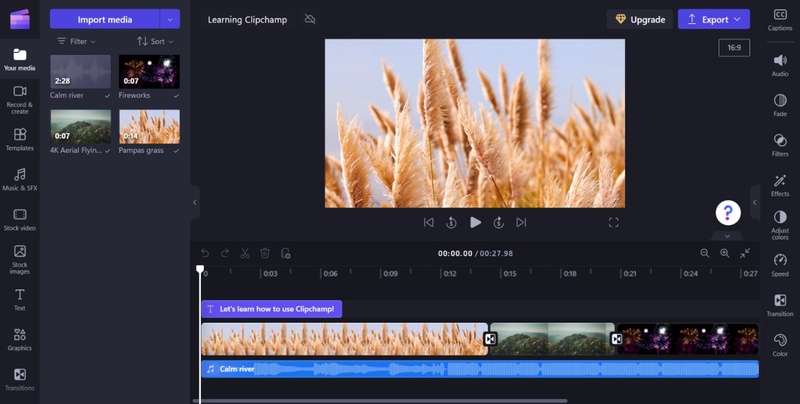This screenshot has width=800, height=404.
Task: Click the checkmark next to Pampas grass
Action: (176, 150)
